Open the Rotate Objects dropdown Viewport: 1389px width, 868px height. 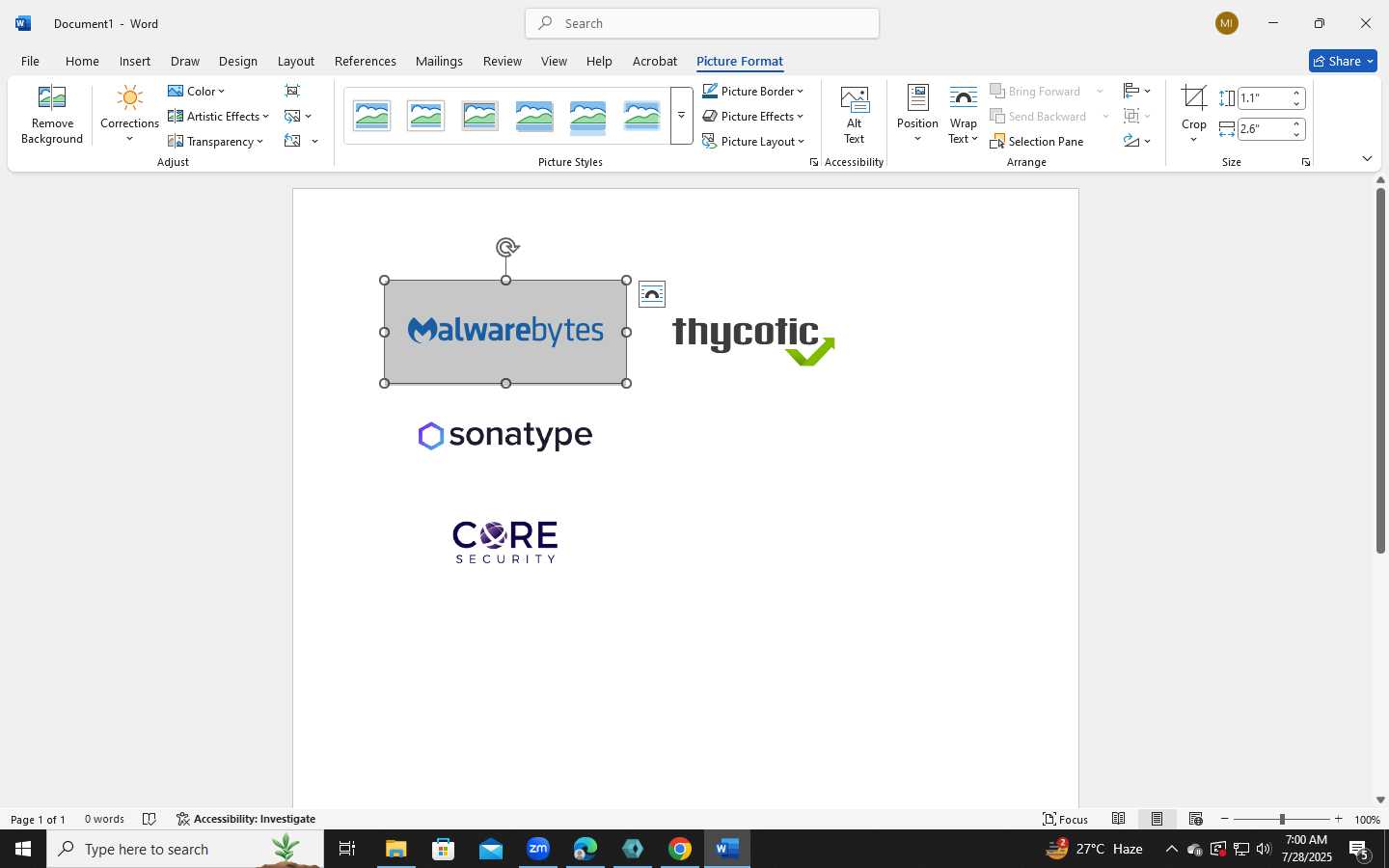point(1137,141)
